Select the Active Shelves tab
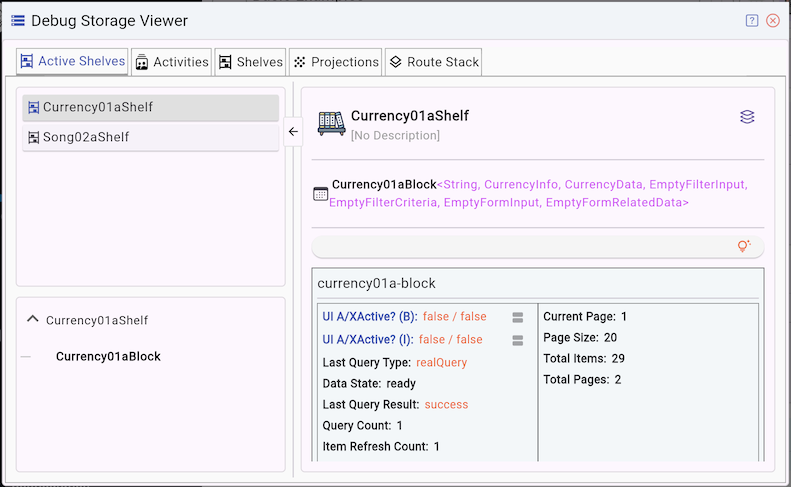 tap(73, 62)
